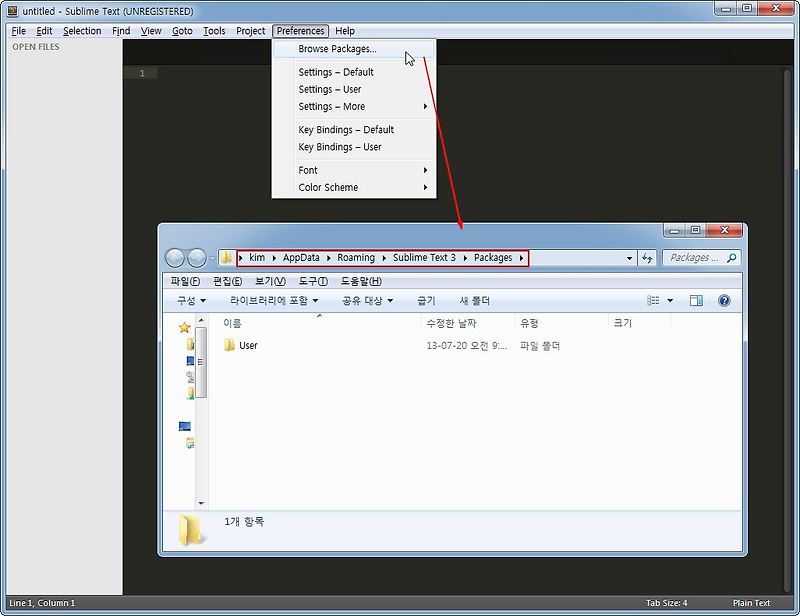Viewport: 800px width, 616px height.
Task: Open the 편집(E) menu in Explorer
Action: tap(228, 281)
